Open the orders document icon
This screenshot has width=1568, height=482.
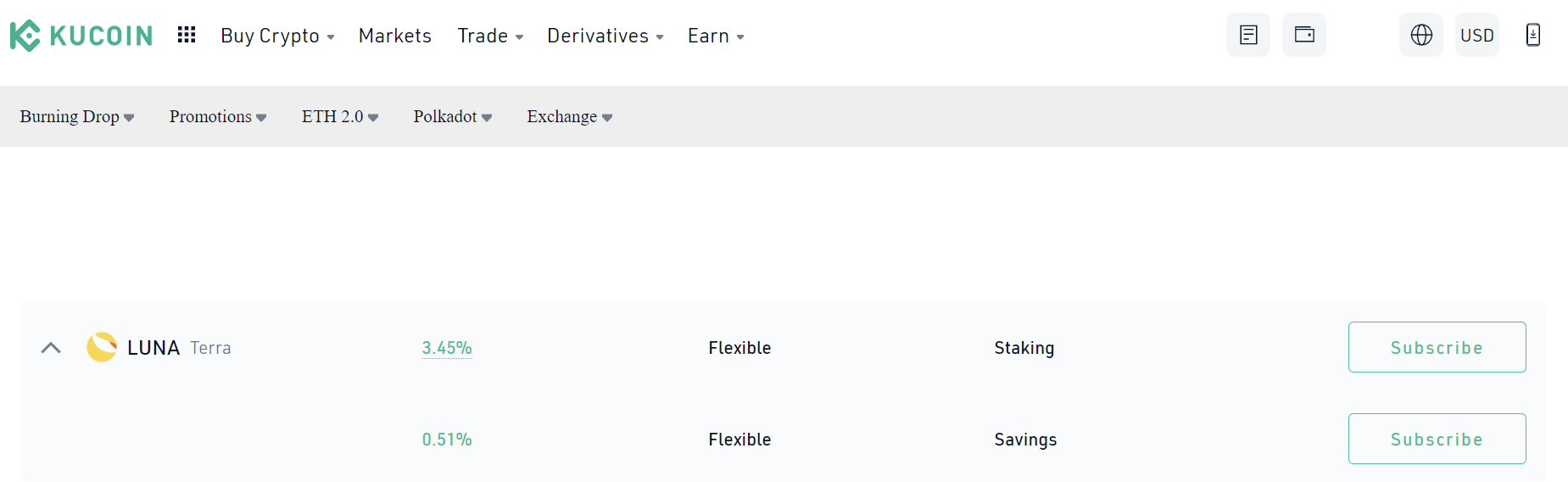pos(1248,35)
